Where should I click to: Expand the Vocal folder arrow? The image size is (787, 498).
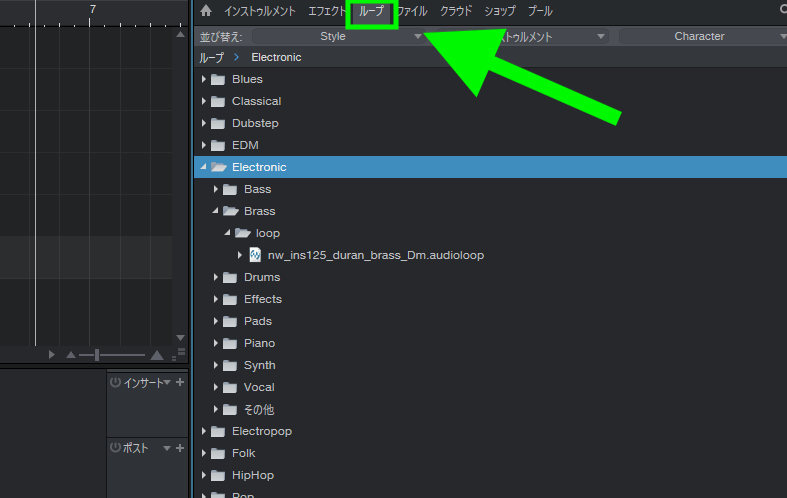215,387
